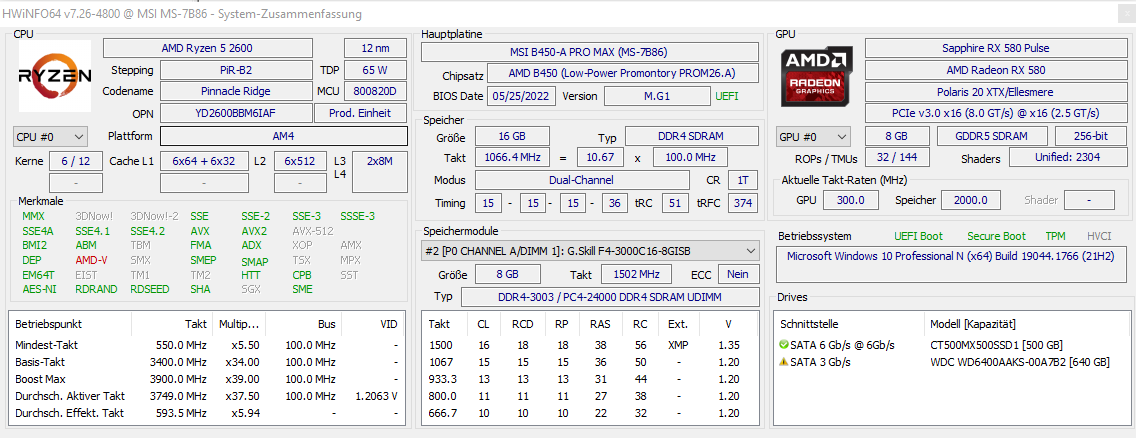Select the PiR-B2 stepping field
Viewport: 1136px width, 438px height.
236,70
